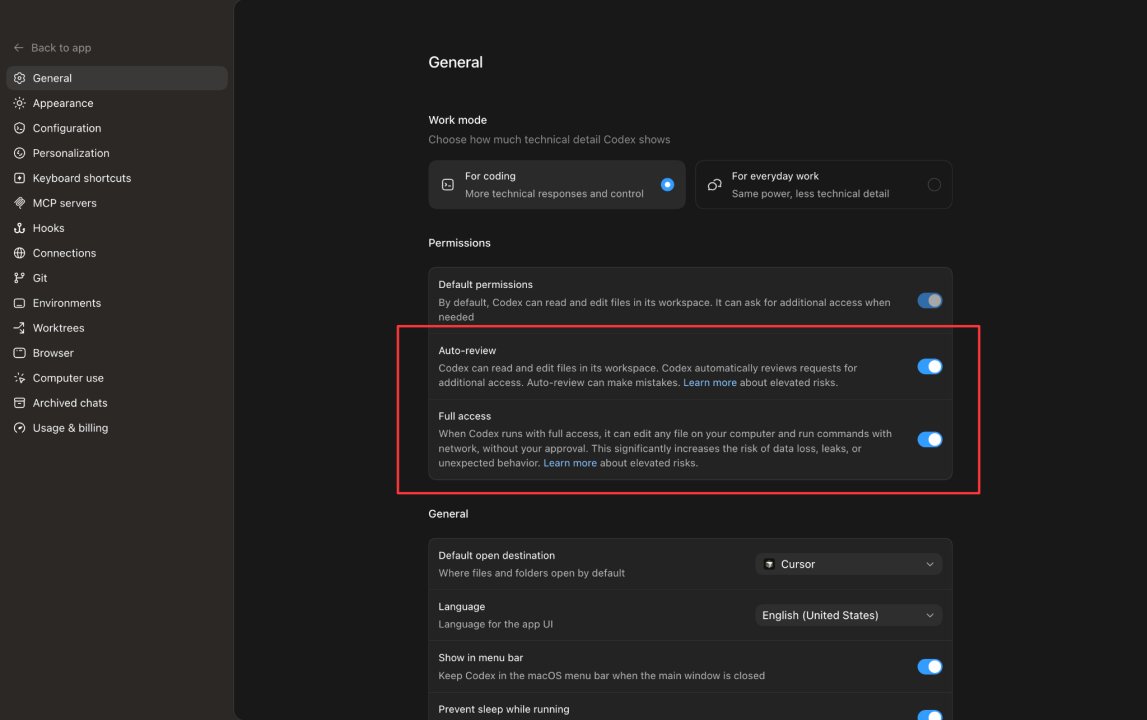
Task: Click the For everyday work card text
Action: 811,185
